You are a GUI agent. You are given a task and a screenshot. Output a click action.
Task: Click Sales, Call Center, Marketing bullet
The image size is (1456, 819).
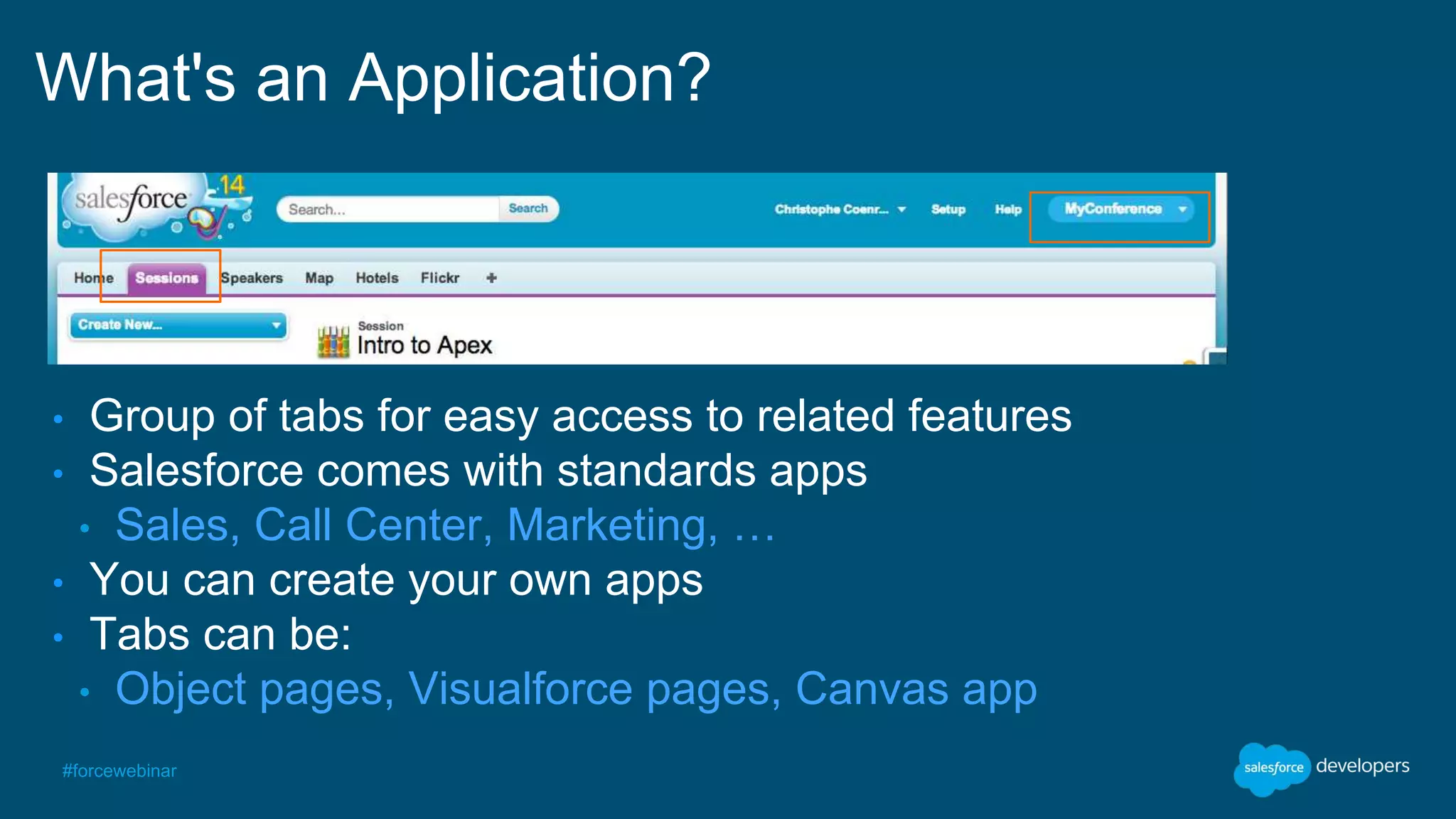pyautogui.click(x=445, y=525)
